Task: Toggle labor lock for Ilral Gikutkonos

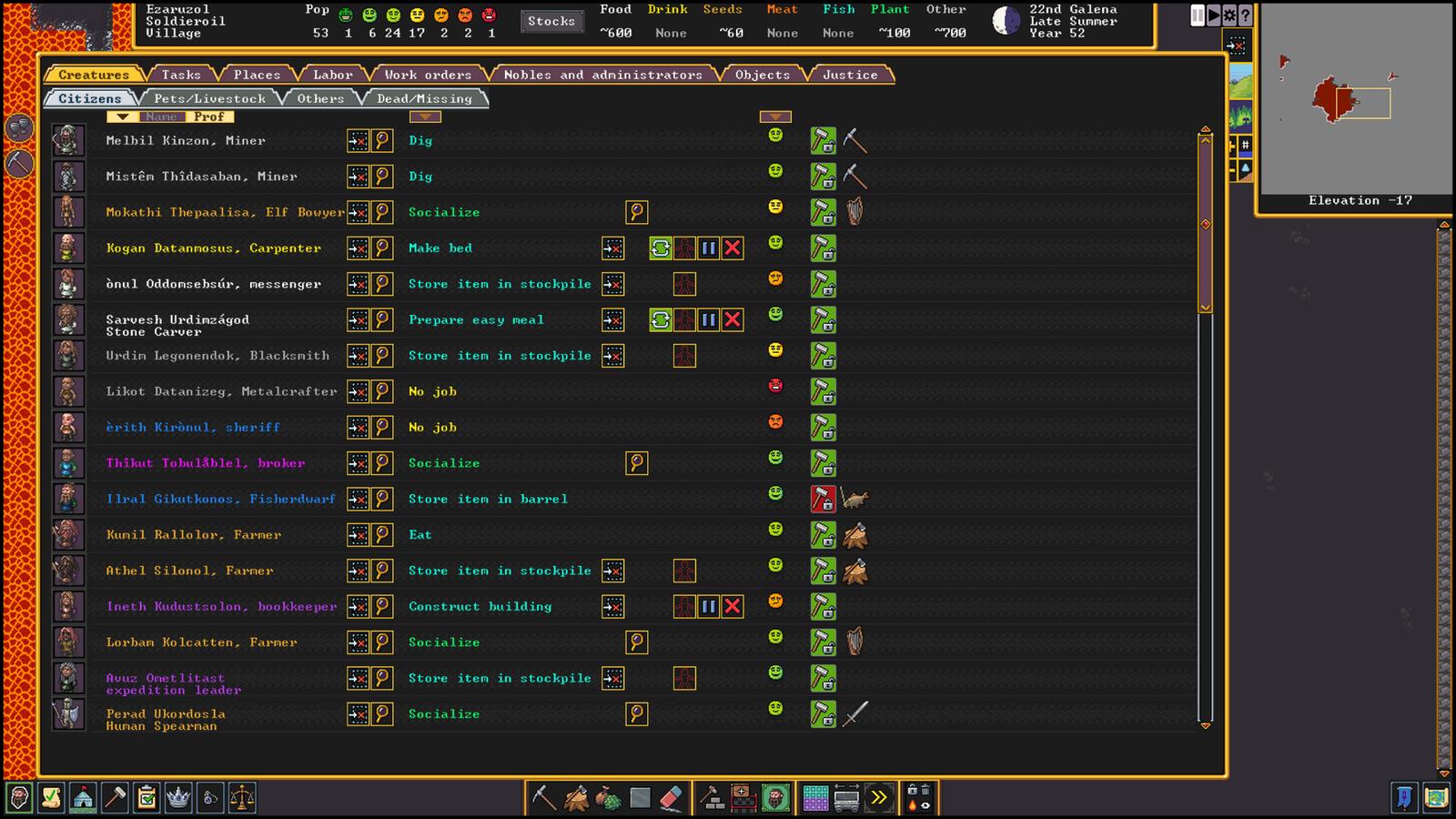Action: (x=823, y=499)
